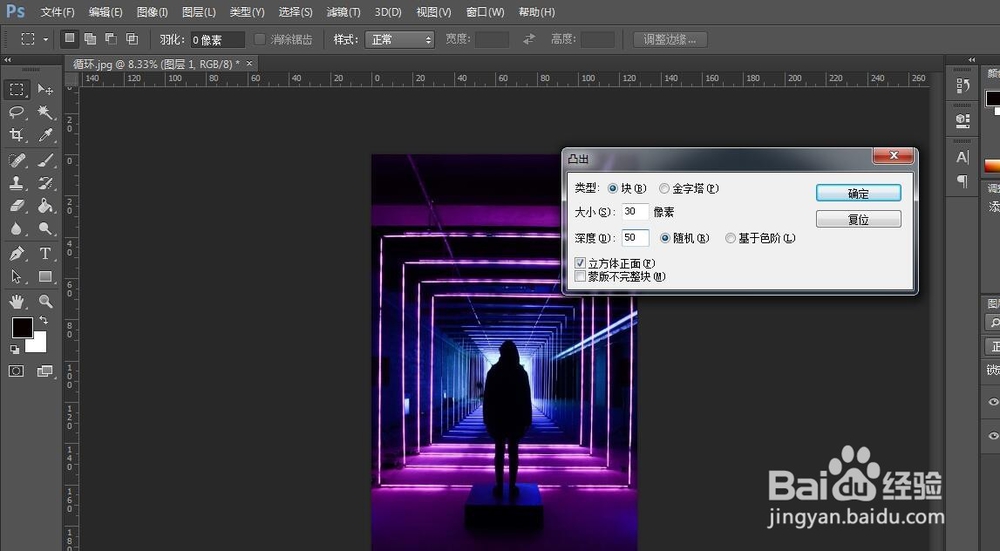Select the Magic Wand tool
Viewport: 1000px width, 551px height.
45,112
